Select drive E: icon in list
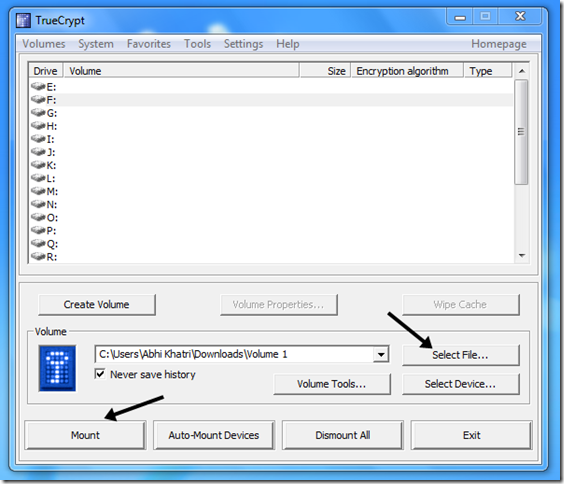 tap(38, 86)
